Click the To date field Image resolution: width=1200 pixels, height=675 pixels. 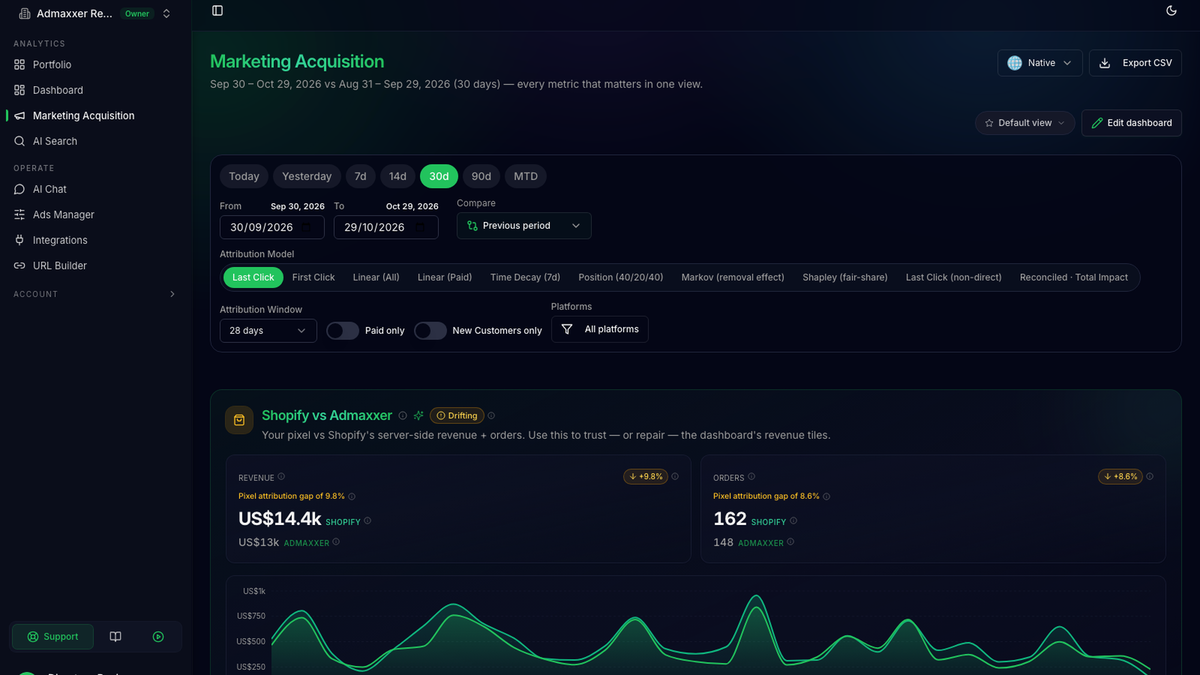386,227
